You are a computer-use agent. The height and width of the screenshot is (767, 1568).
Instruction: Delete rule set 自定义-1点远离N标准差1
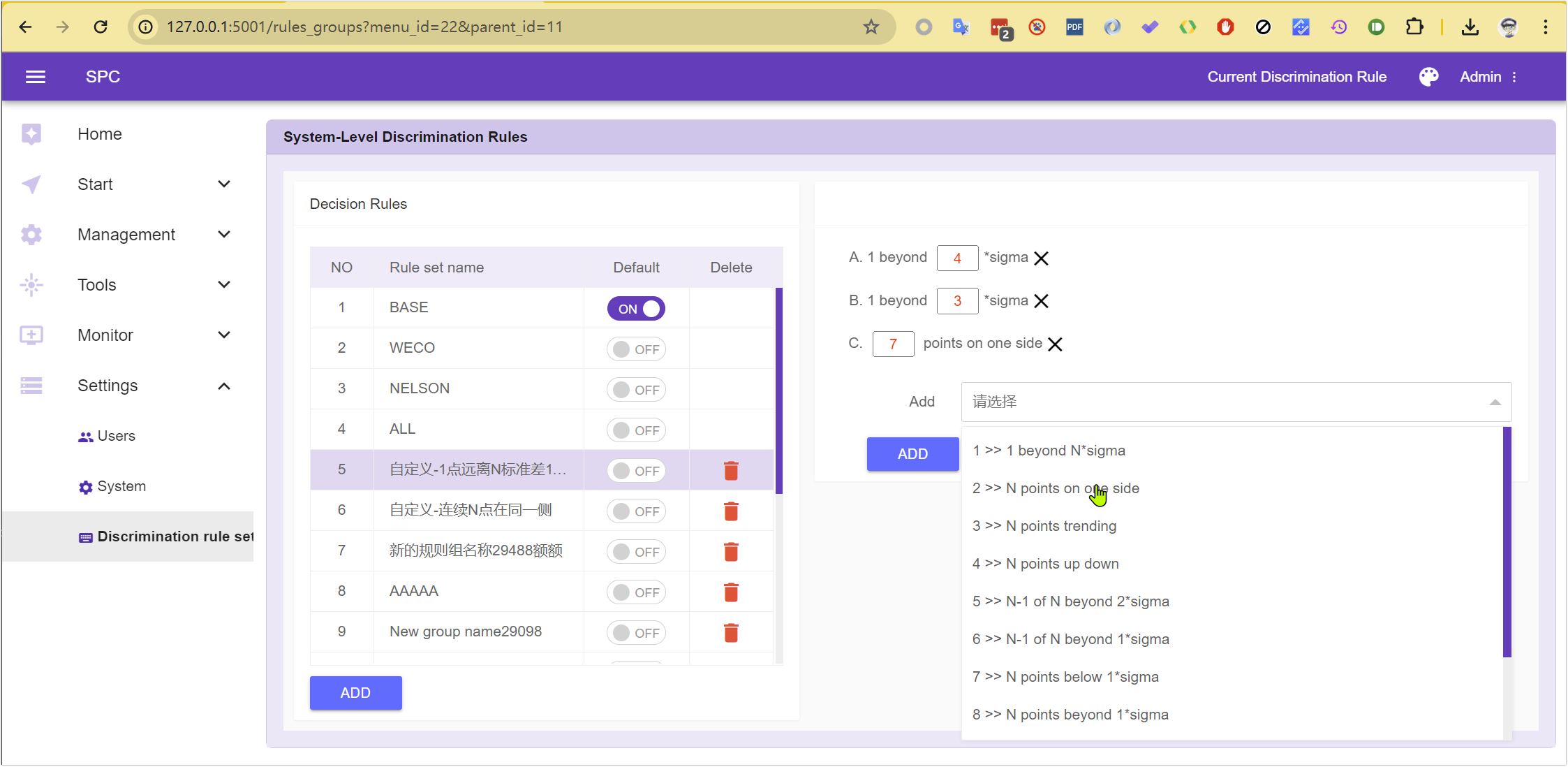(731, 471)
